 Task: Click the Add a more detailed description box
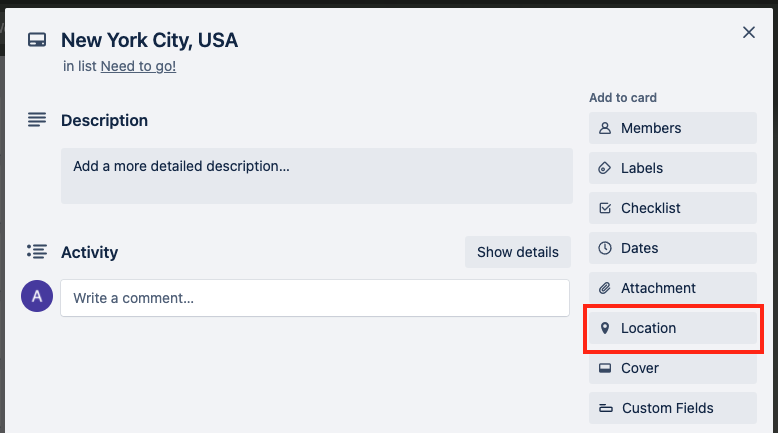pos(317,176)
